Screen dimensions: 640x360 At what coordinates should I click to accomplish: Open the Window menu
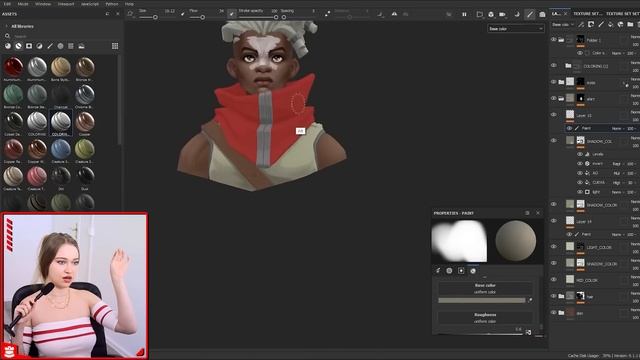[43, 4]
